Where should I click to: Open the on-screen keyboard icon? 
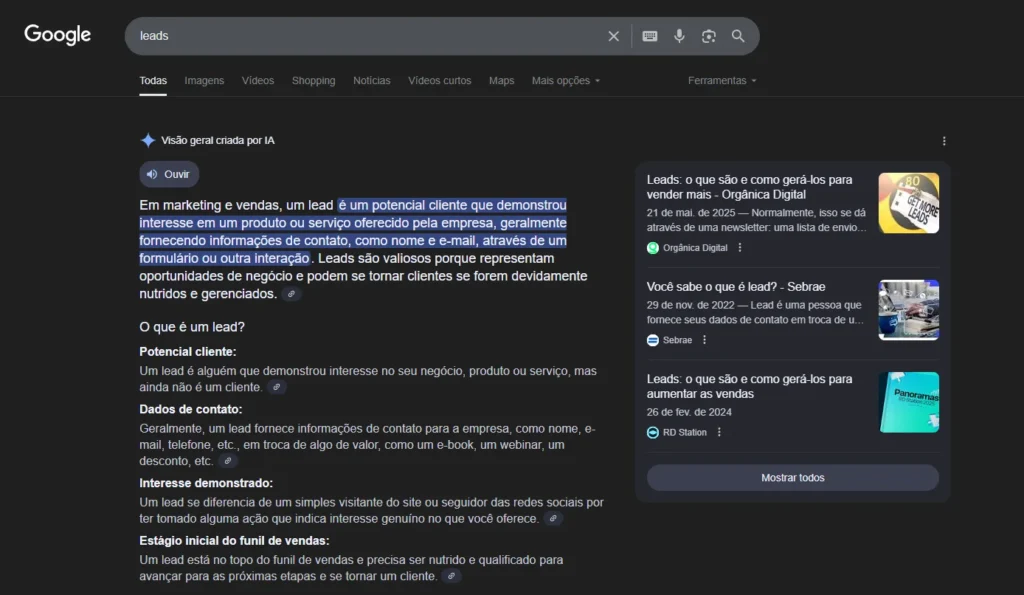[x=649, y=36]
